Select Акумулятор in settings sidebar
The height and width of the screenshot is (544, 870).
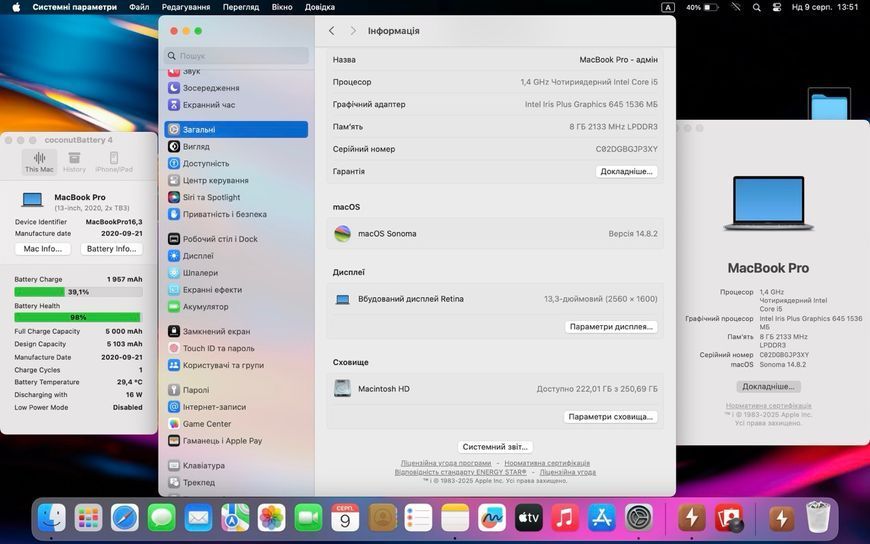pyautogui.click(x=236, y=306)
